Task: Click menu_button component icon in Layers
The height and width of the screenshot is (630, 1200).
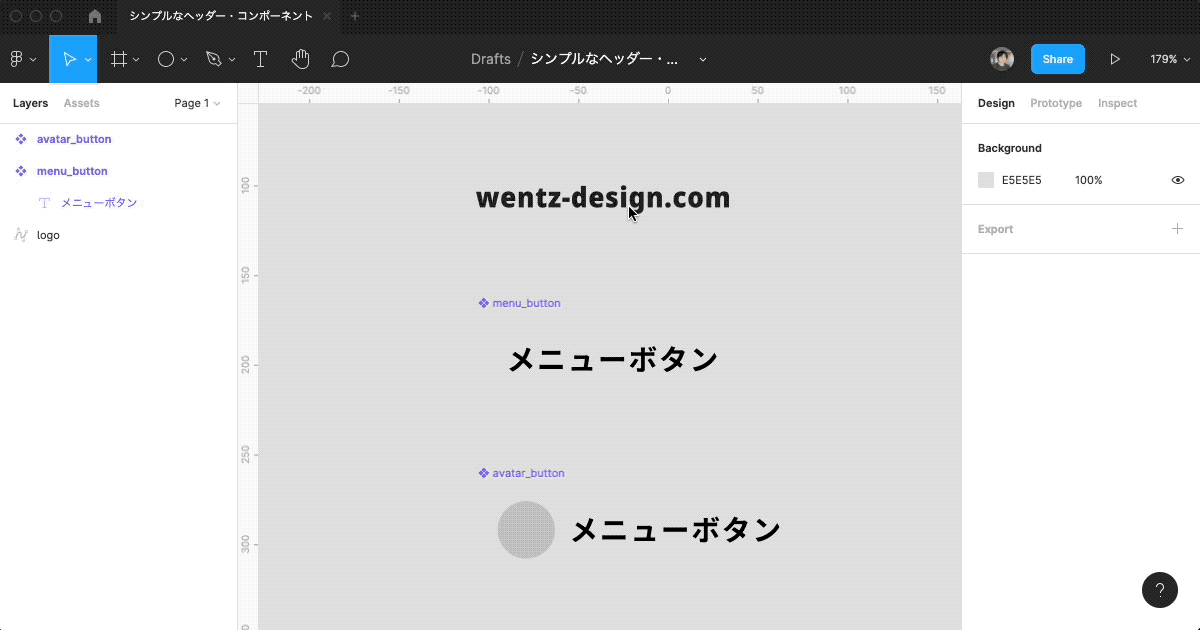Action: (x=21, y=171)
